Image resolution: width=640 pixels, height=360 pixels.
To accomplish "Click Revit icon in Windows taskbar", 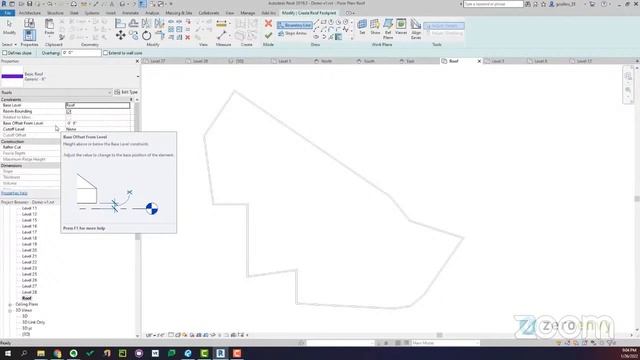I will tap(220, 353).
